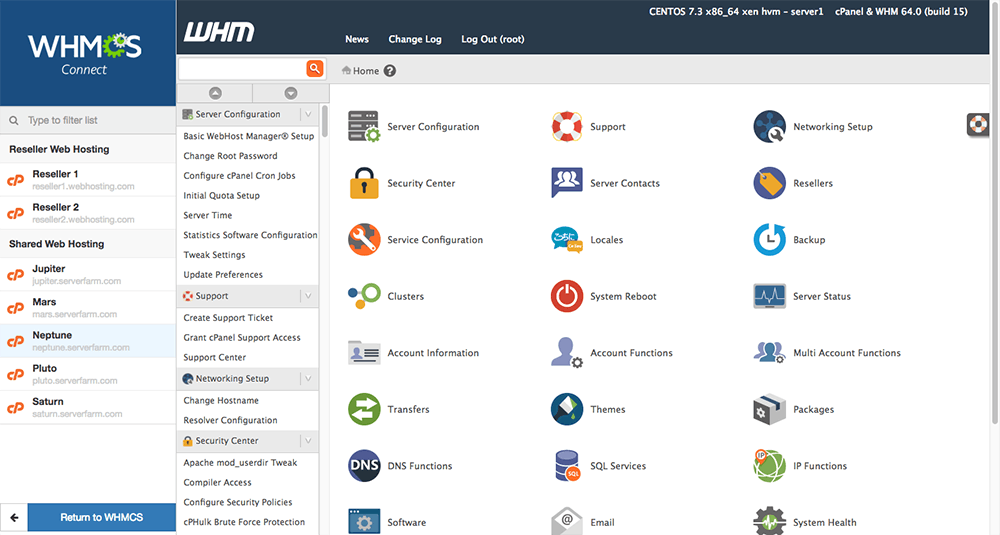This screenshot has height=535, width=1000.
Task: Click the Return to WHMCS button
Action: [x=101, y=517]
